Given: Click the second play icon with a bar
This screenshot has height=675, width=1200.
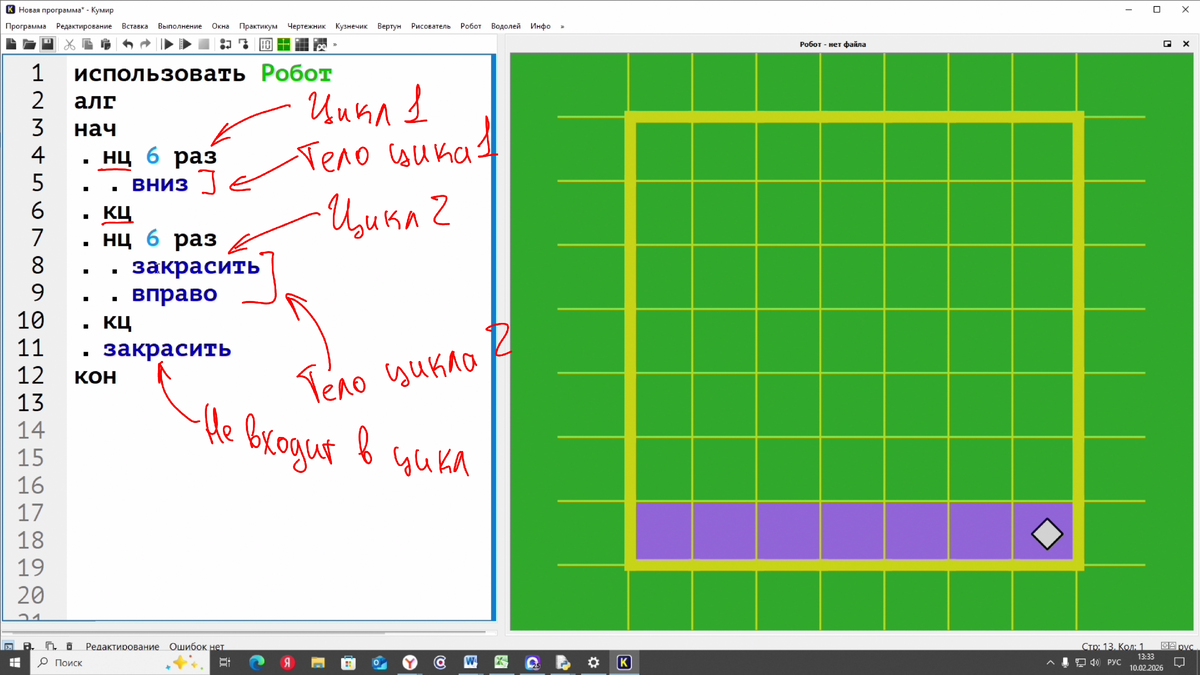Looking at the screenshot, I should click(185, 44).
